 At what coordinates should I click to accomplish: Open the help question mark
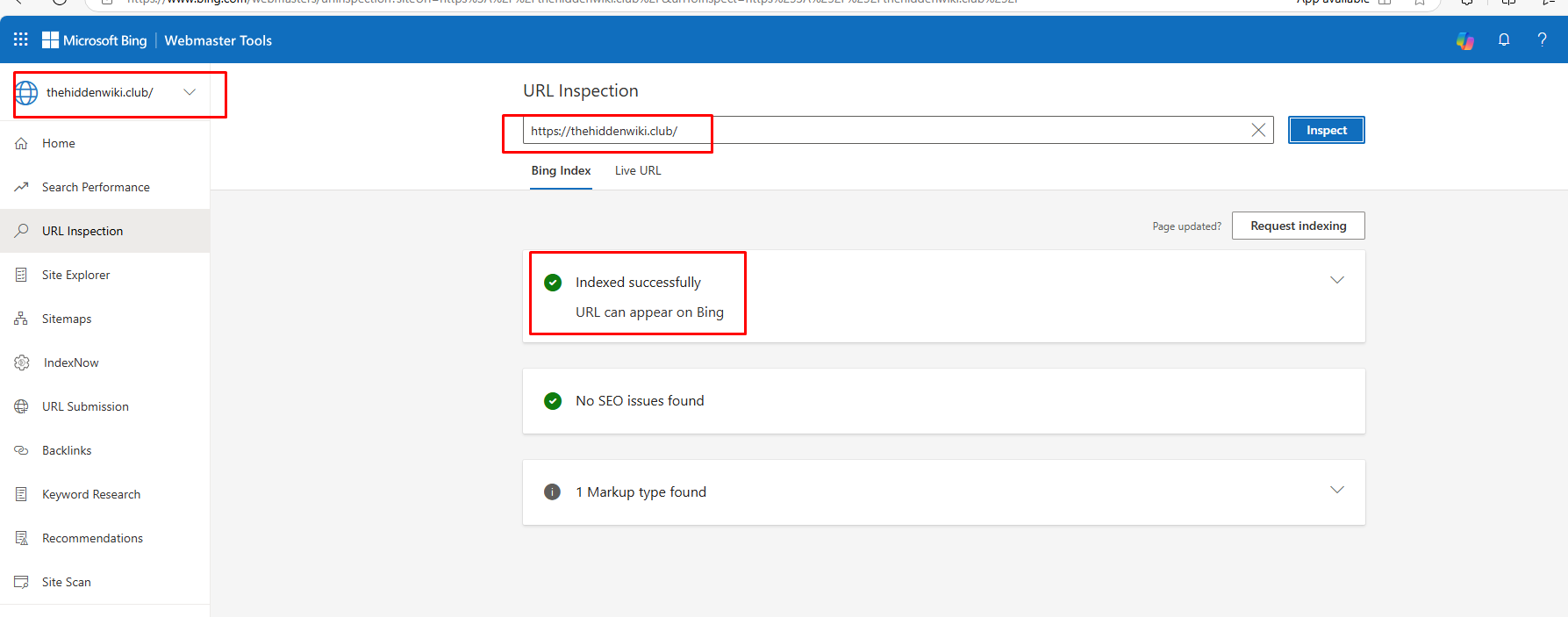tap(1542, 39)
